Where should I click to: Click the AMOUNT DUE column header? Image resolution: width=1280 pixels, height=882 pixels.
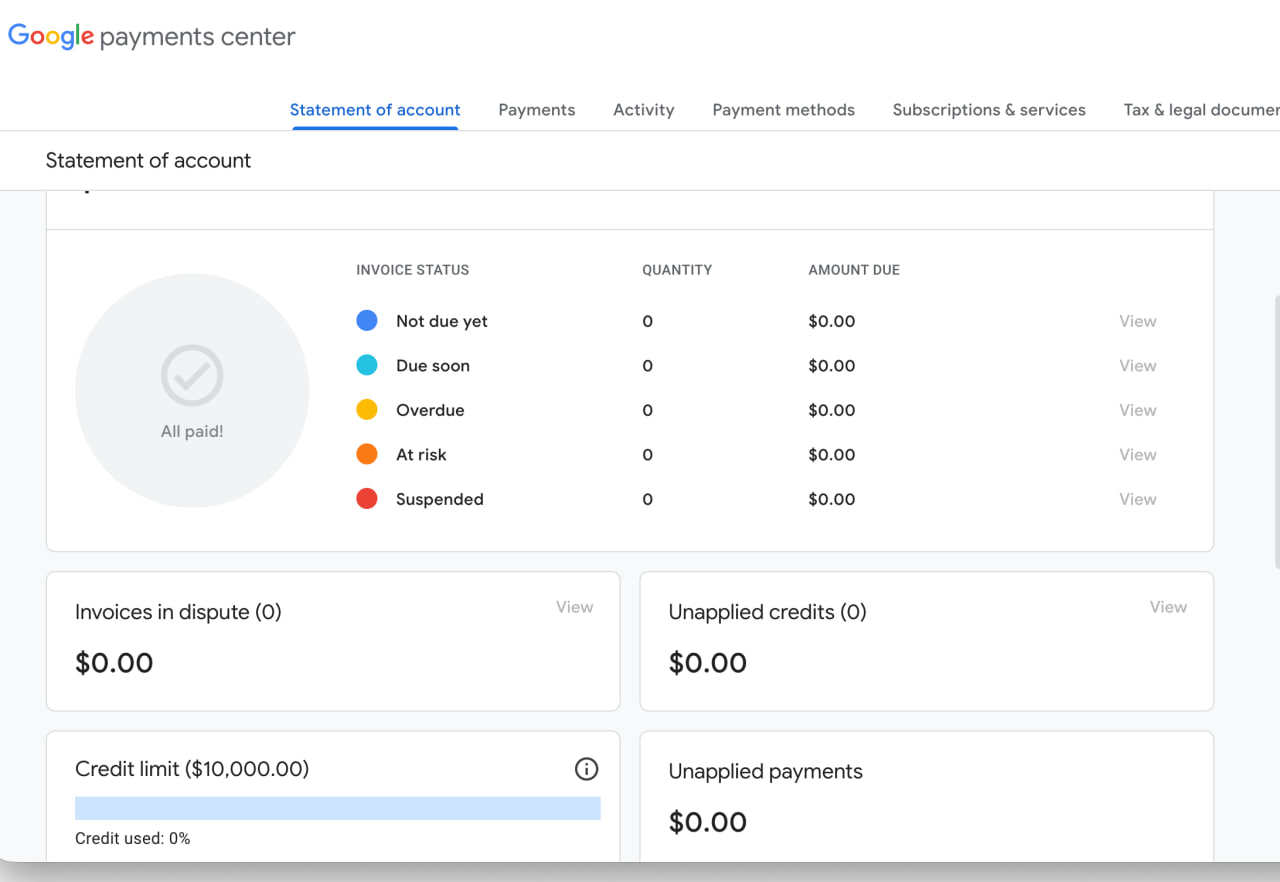tap(854, 270)
